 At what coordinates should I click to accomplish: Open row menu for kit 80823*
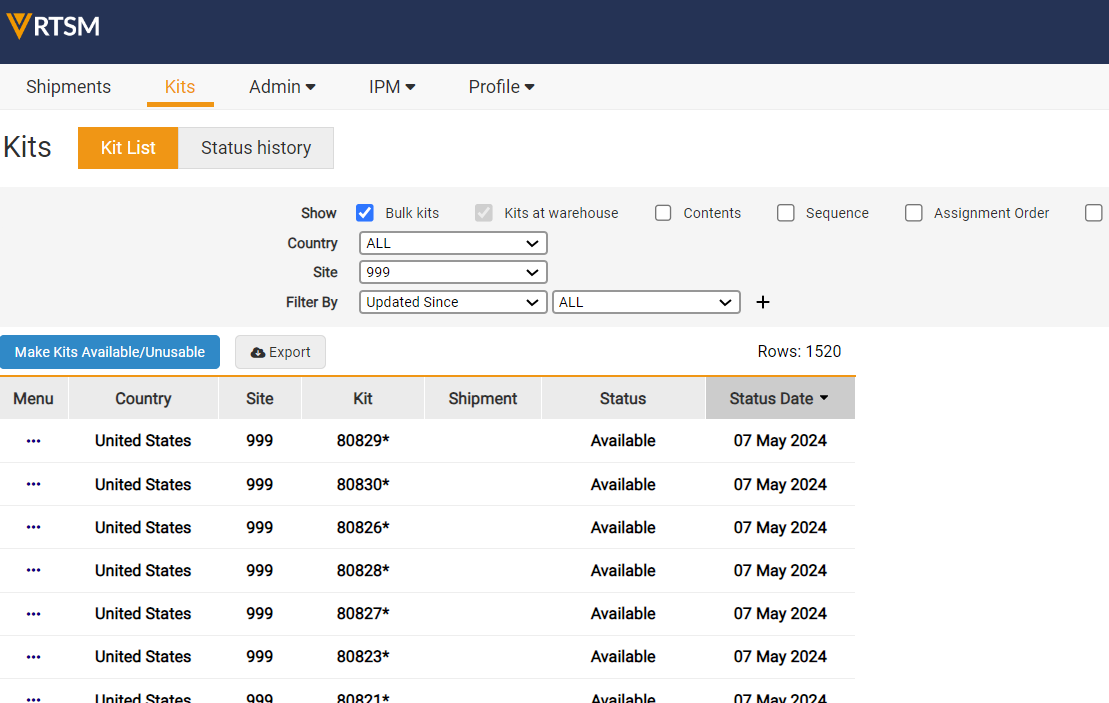coord(33,657)
